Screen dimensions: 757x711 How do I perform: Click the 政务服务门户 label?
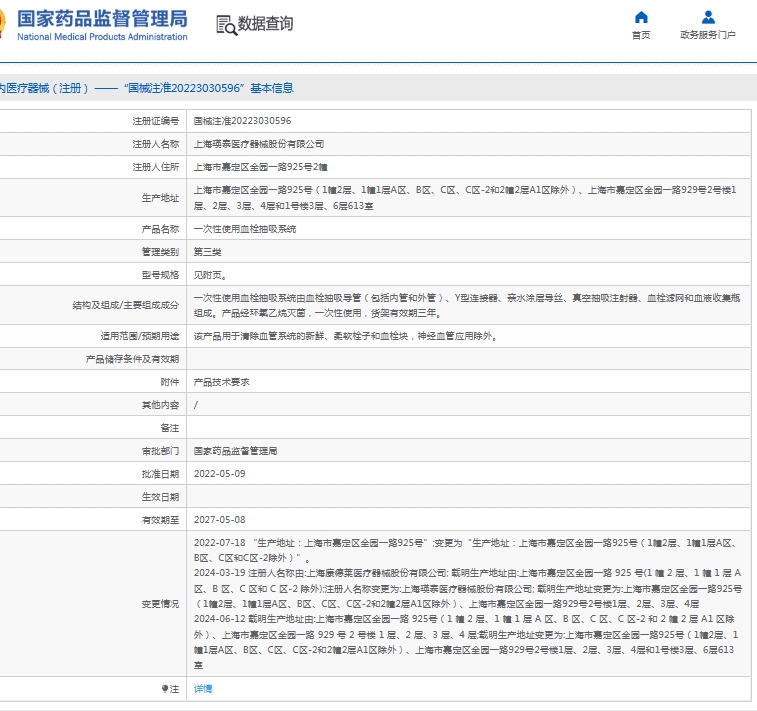coord(708,35)
